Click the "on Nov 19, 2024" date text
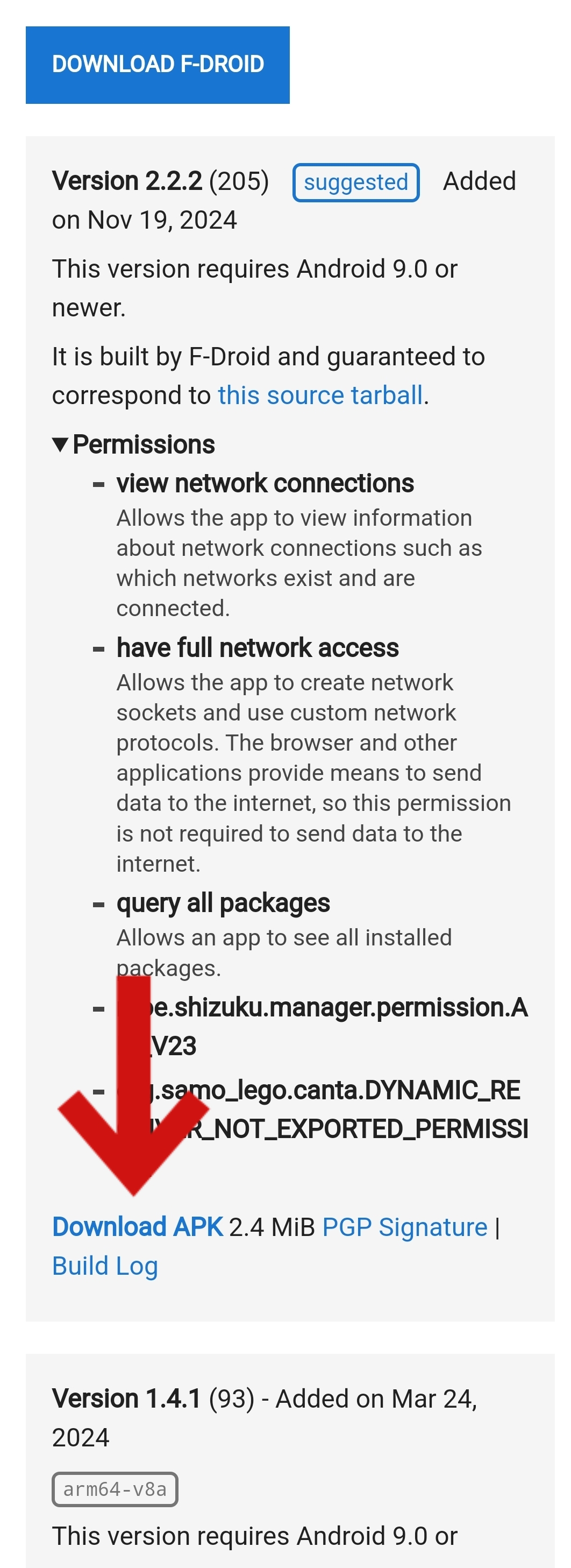This screenshot has width=571, height=1568. pyautogui.click(x=144, y=220)
